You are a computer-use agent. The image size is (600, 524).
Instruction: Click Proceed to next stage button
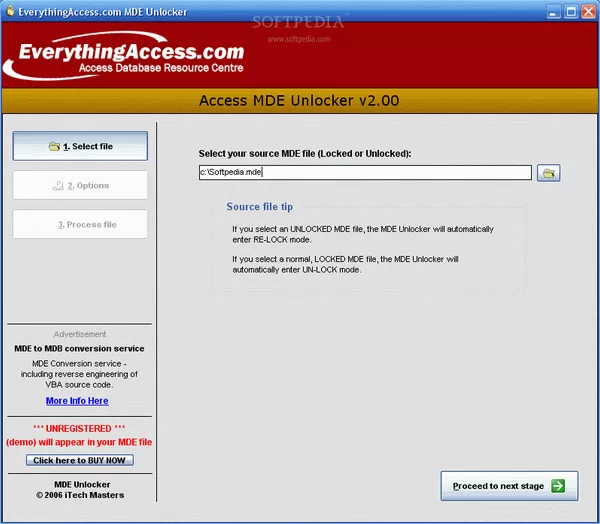[509, 486]
